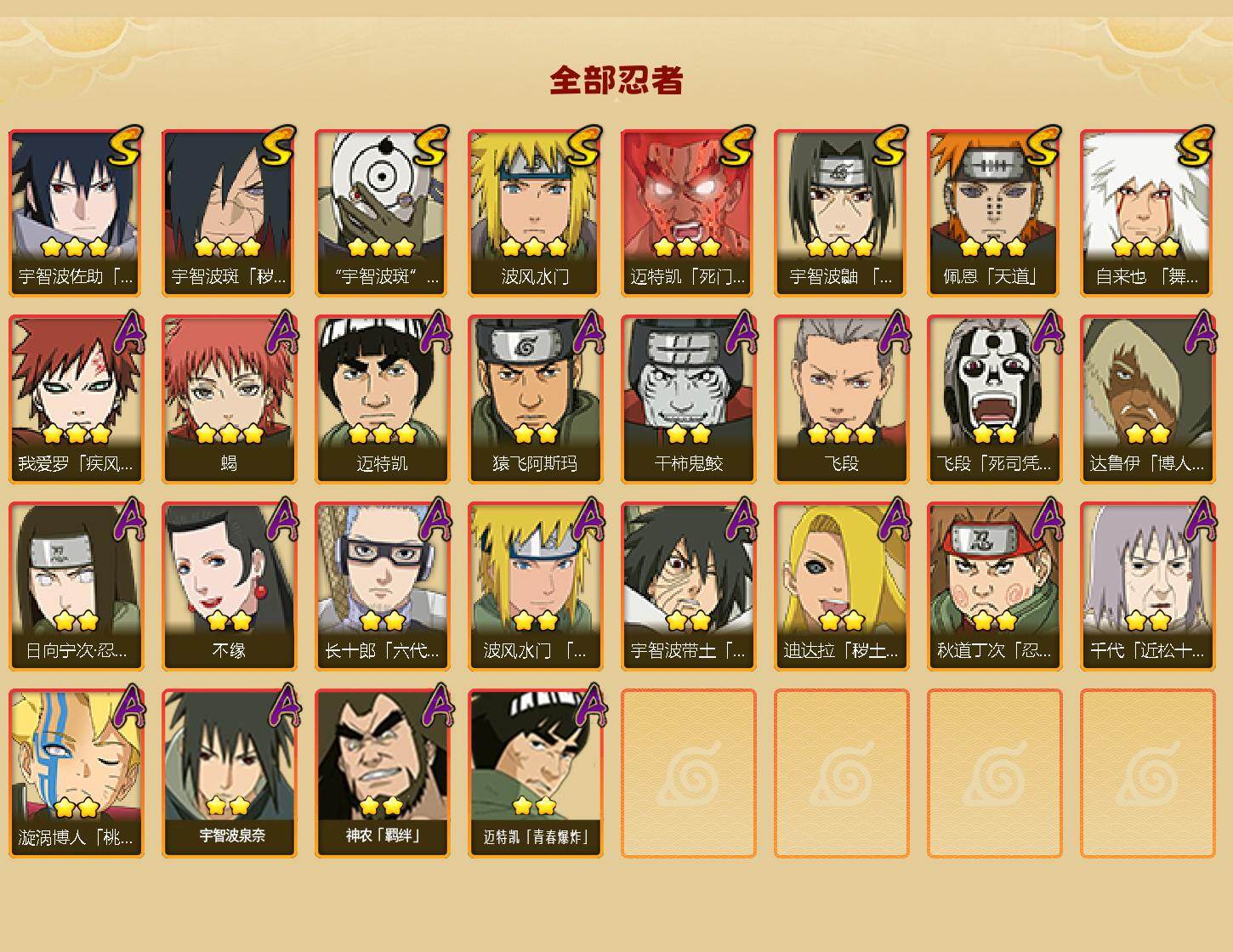1233x952 pixels.
Task: Select the 波风水门 S-rank ninja card
Action: [535, 212]
